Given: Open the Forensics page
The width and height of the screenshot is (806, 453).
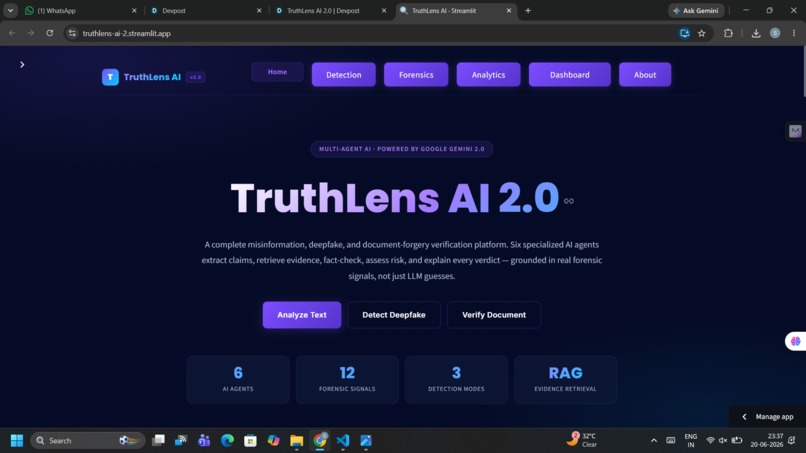Looking at the screenshot, I should [416, 75].
